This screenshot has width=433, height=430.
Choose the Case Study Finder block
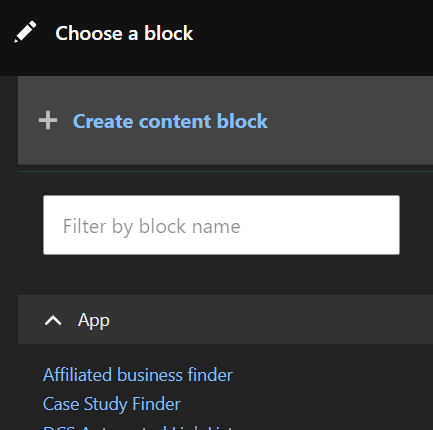tap(112, 404)
